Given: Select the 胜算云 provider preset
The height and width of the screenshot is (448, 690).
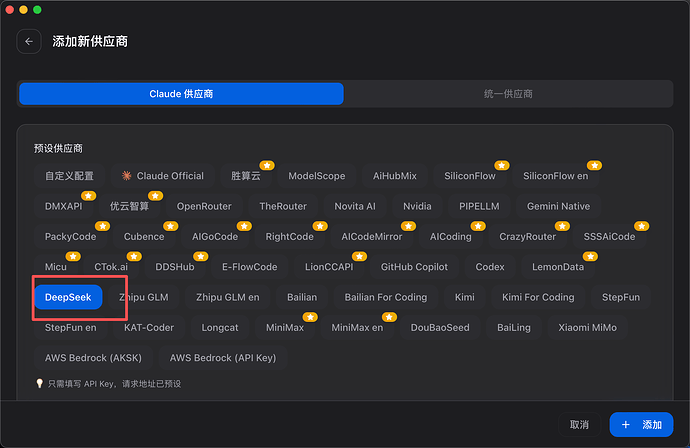Looking at the screenshot, I should 246,176.
